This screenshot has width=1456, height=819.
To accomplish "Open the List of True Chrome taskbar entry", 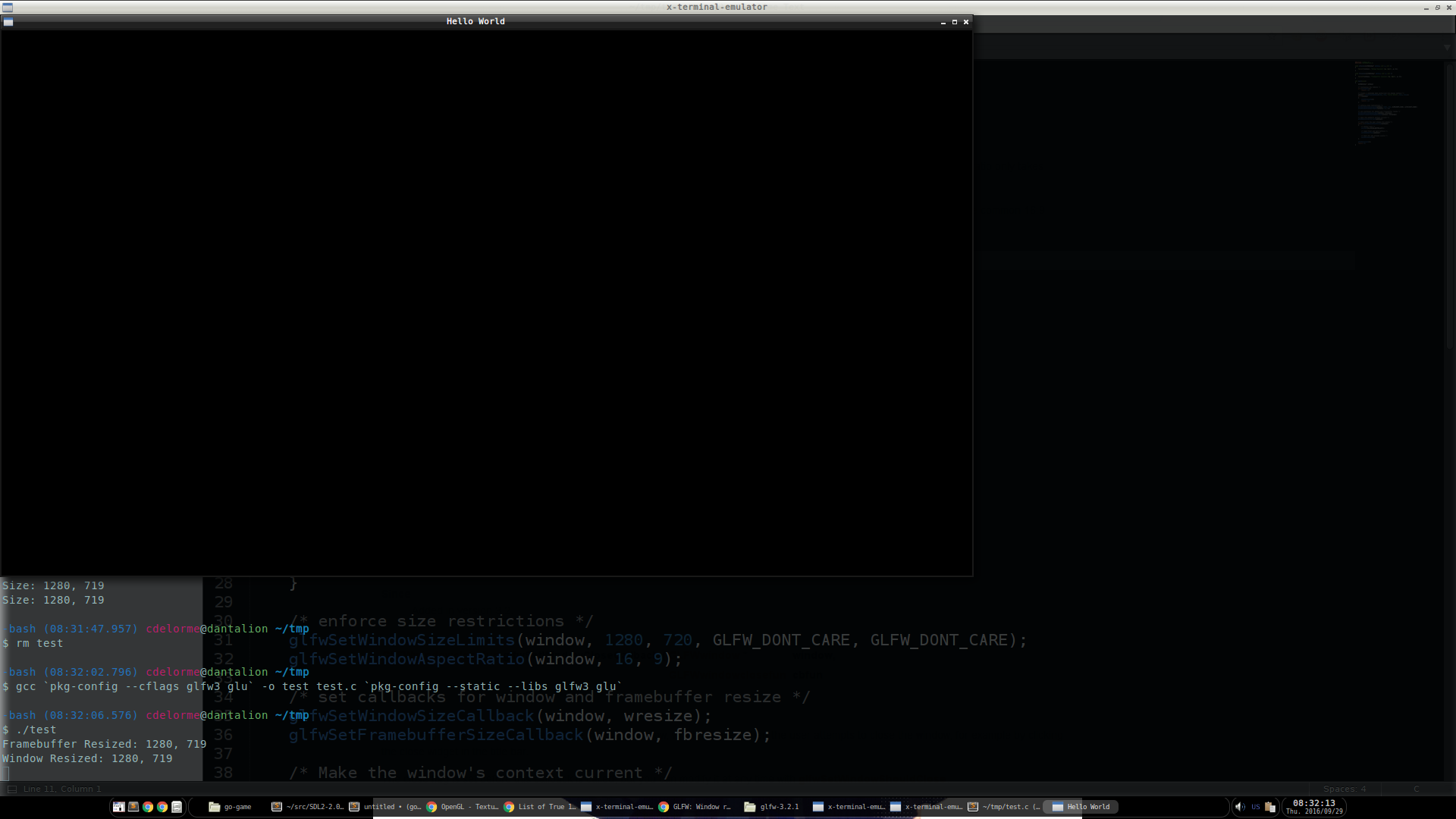I will coord(539,807).
